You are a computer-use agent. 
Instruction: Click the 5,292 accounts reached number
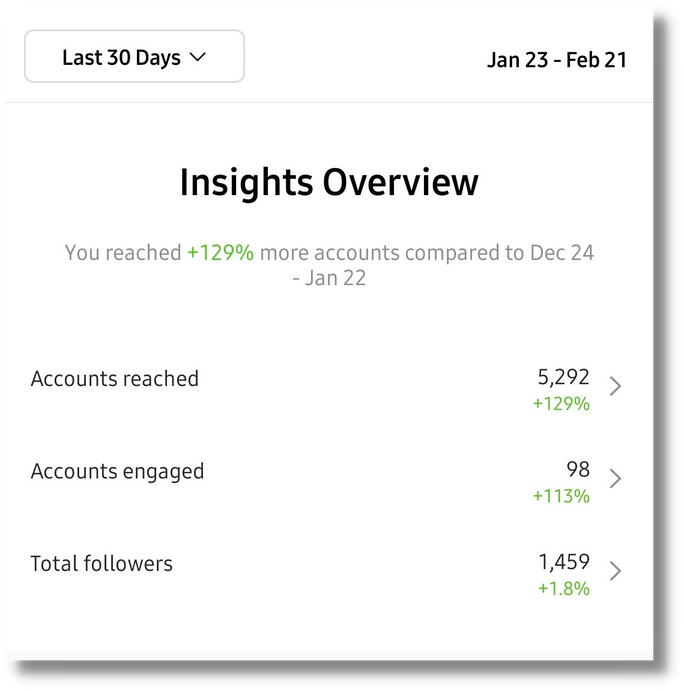(x=563, y=377)
